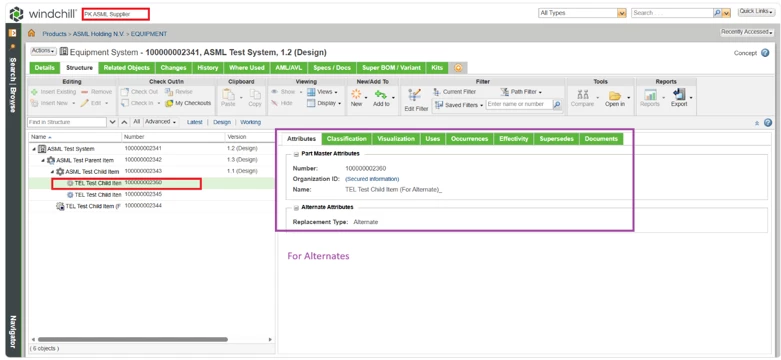Viewport: 781px width, 360px height.
Task: Open the Actions dropdown menu
Action: pyautogui.click(x=43, y=51)
